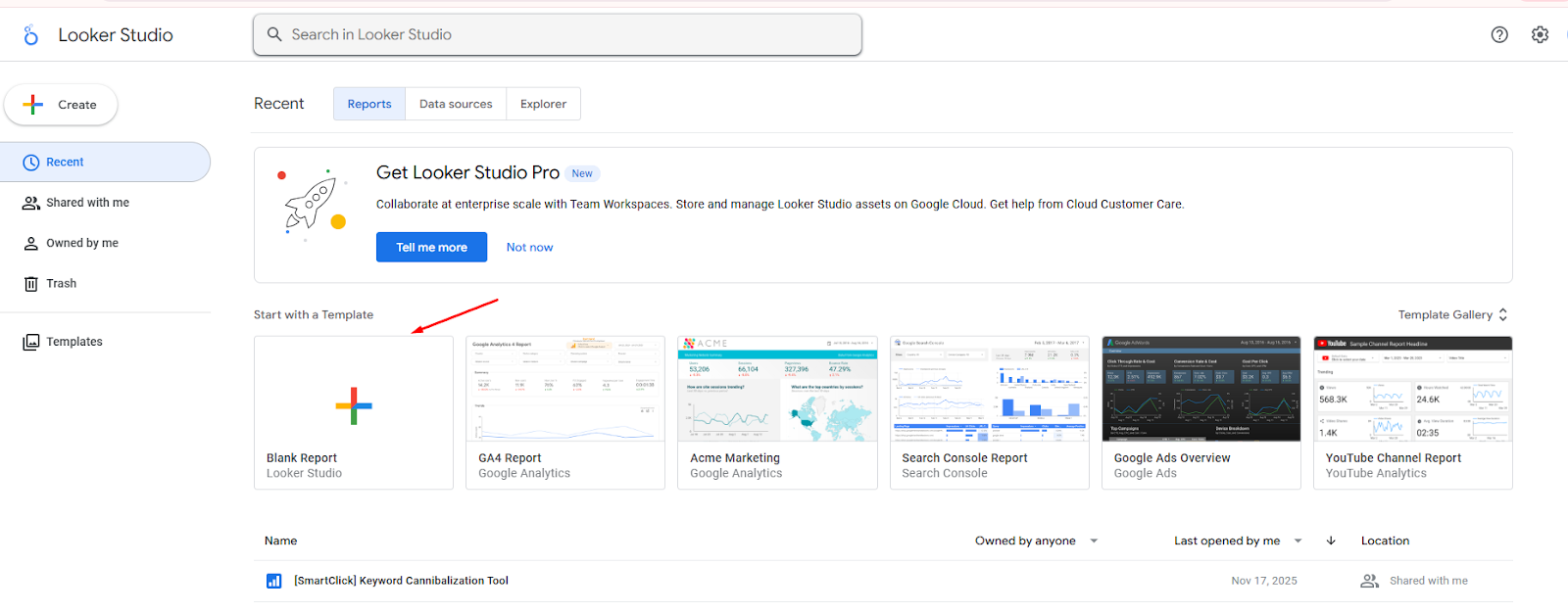Open the Search Console Report template
The width and height of the screenshot is (1568, 613).
tap(990, 412)
